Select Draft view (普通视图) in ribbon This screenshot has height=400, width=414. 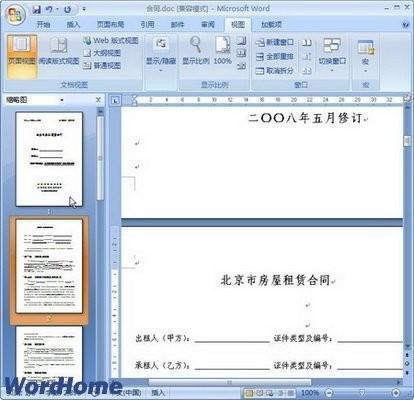pyautogui.click(x=102, y=66)
